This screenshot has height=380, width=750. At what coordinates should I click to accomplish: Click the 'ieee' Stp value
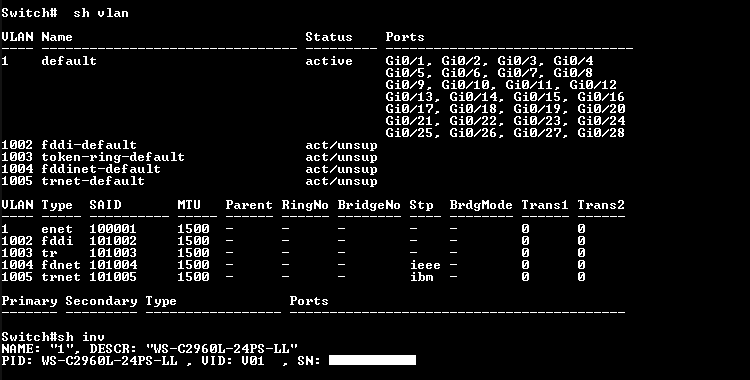tap(425, 265)
